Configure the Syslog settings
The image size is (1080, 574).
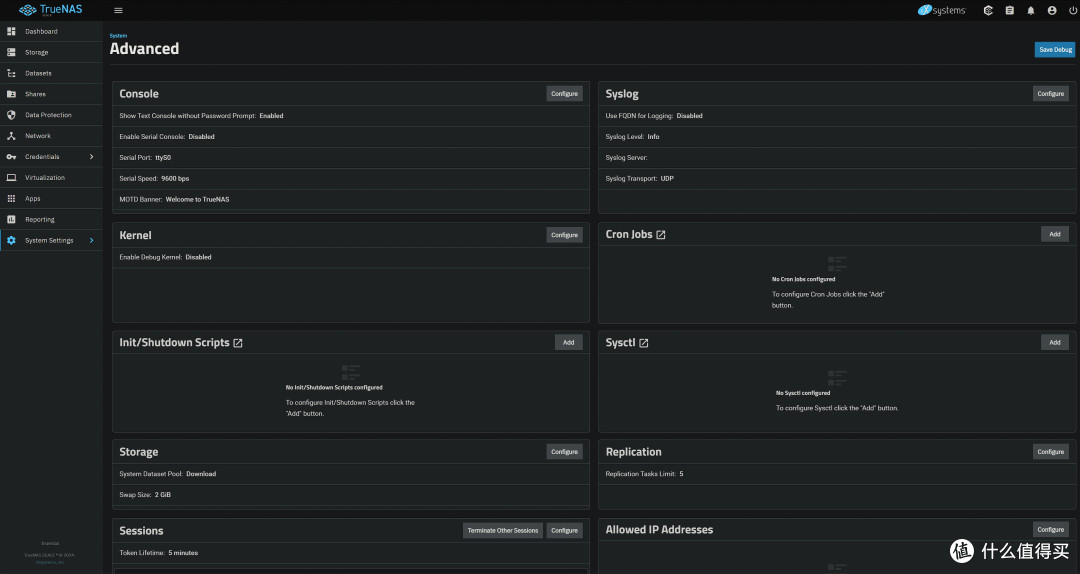pos(1050,94)
